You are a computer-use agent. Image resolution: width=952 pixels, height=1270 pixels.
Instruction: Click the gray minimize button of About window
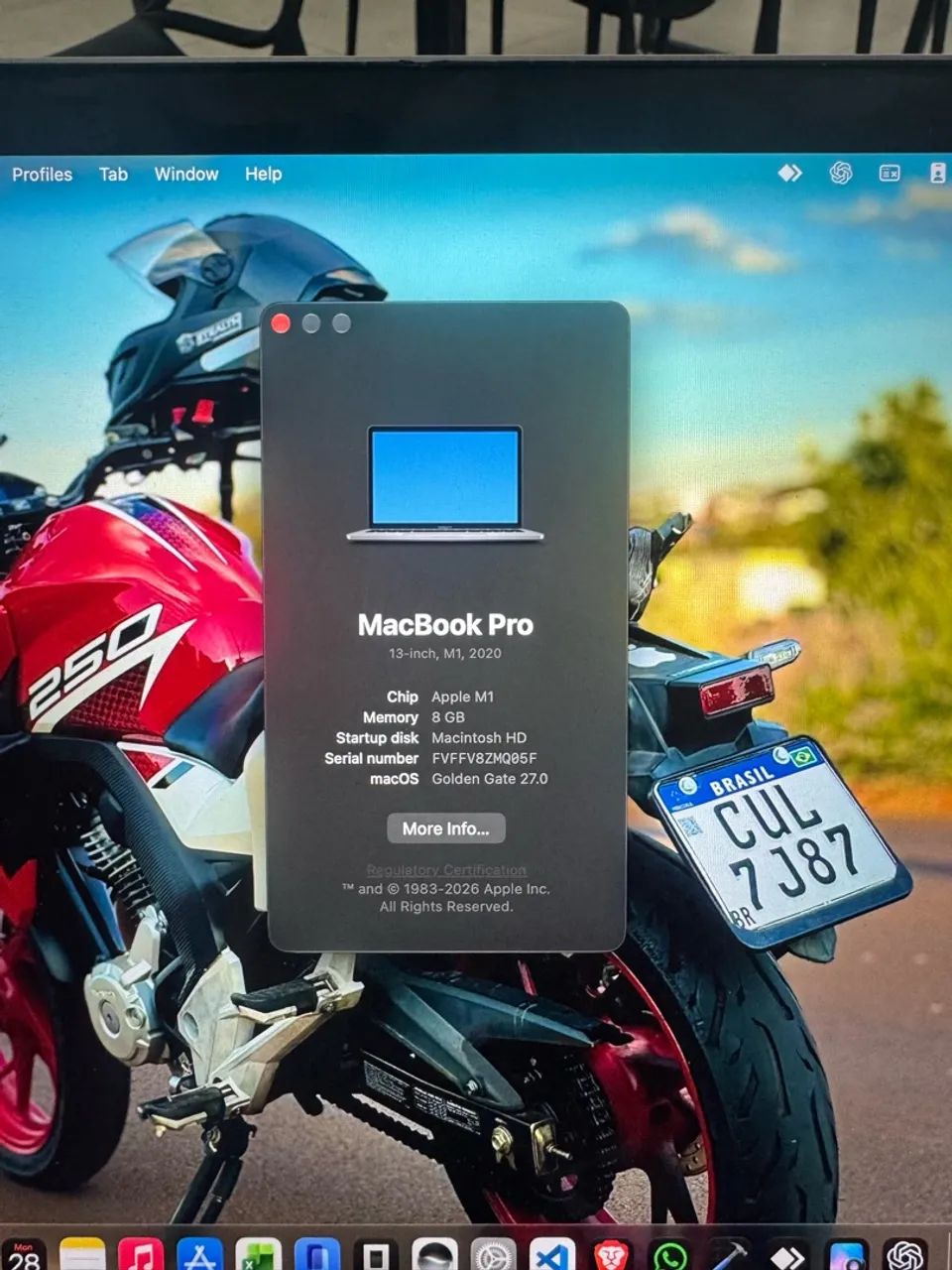(x=311, y=323)
